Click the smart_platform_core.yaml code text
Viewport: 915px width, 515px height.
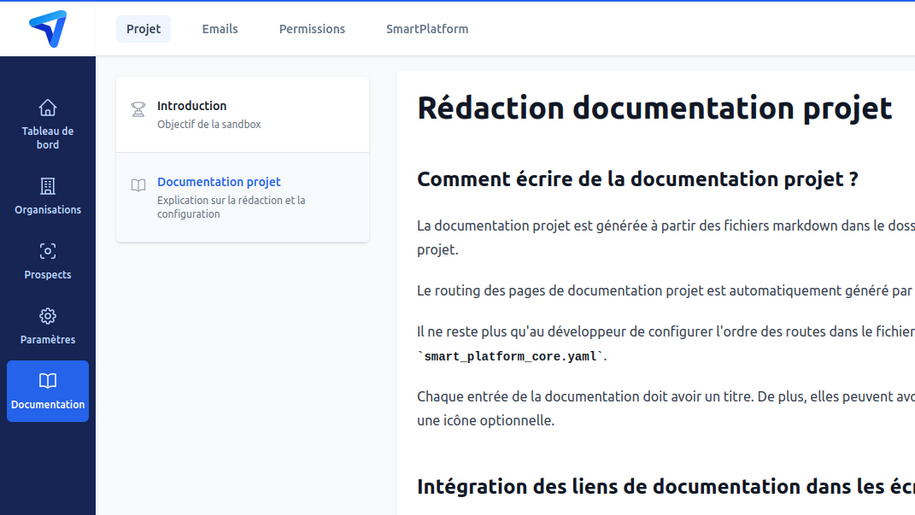(x=511, y=356)
